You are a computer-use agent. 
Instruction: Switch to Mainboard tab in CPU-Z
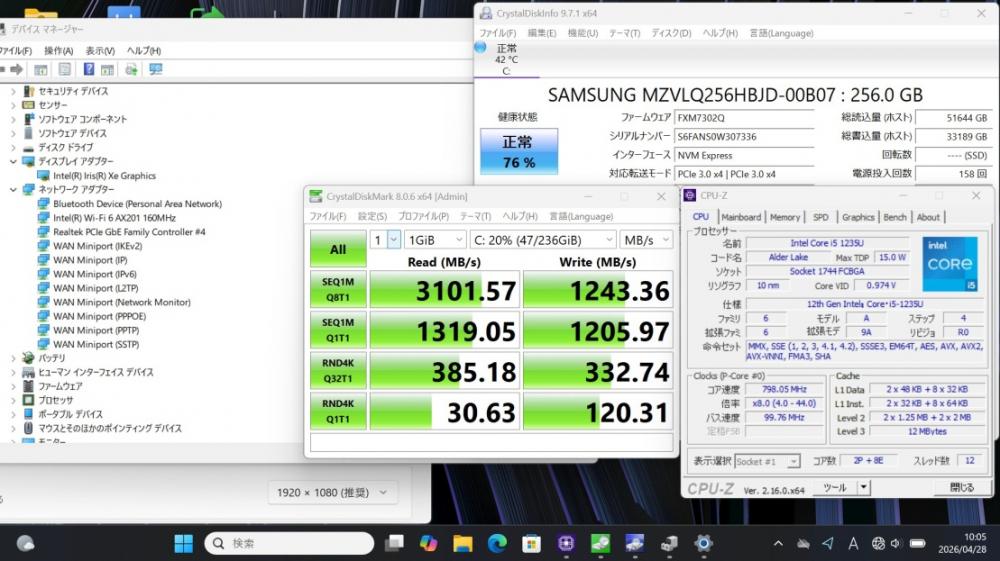(741, 217)
